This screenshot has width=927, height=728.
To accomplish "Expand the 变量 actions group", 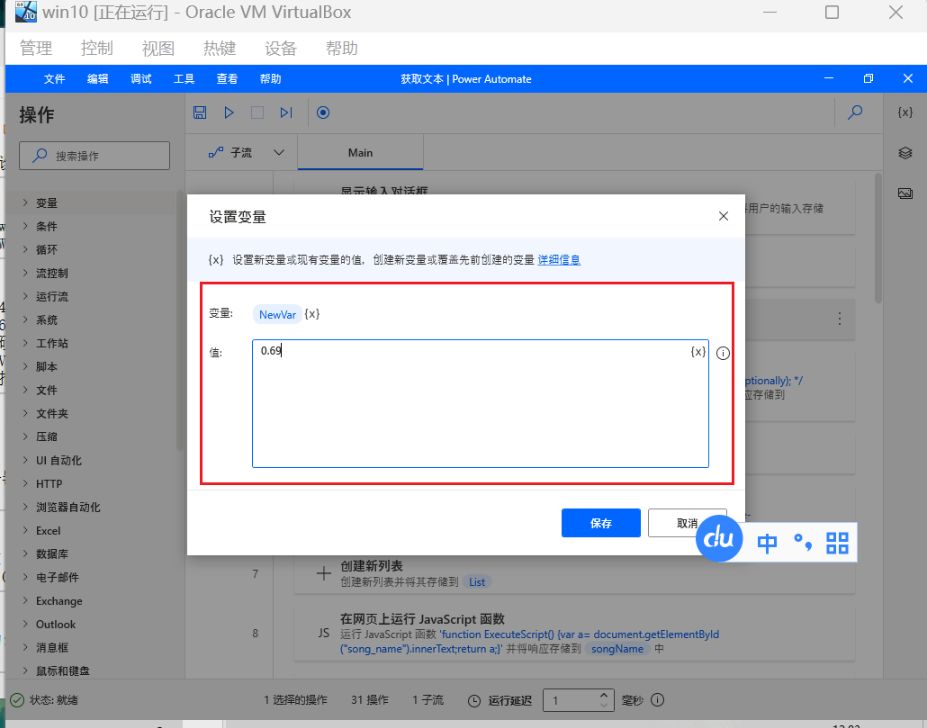I will [46, 203].
